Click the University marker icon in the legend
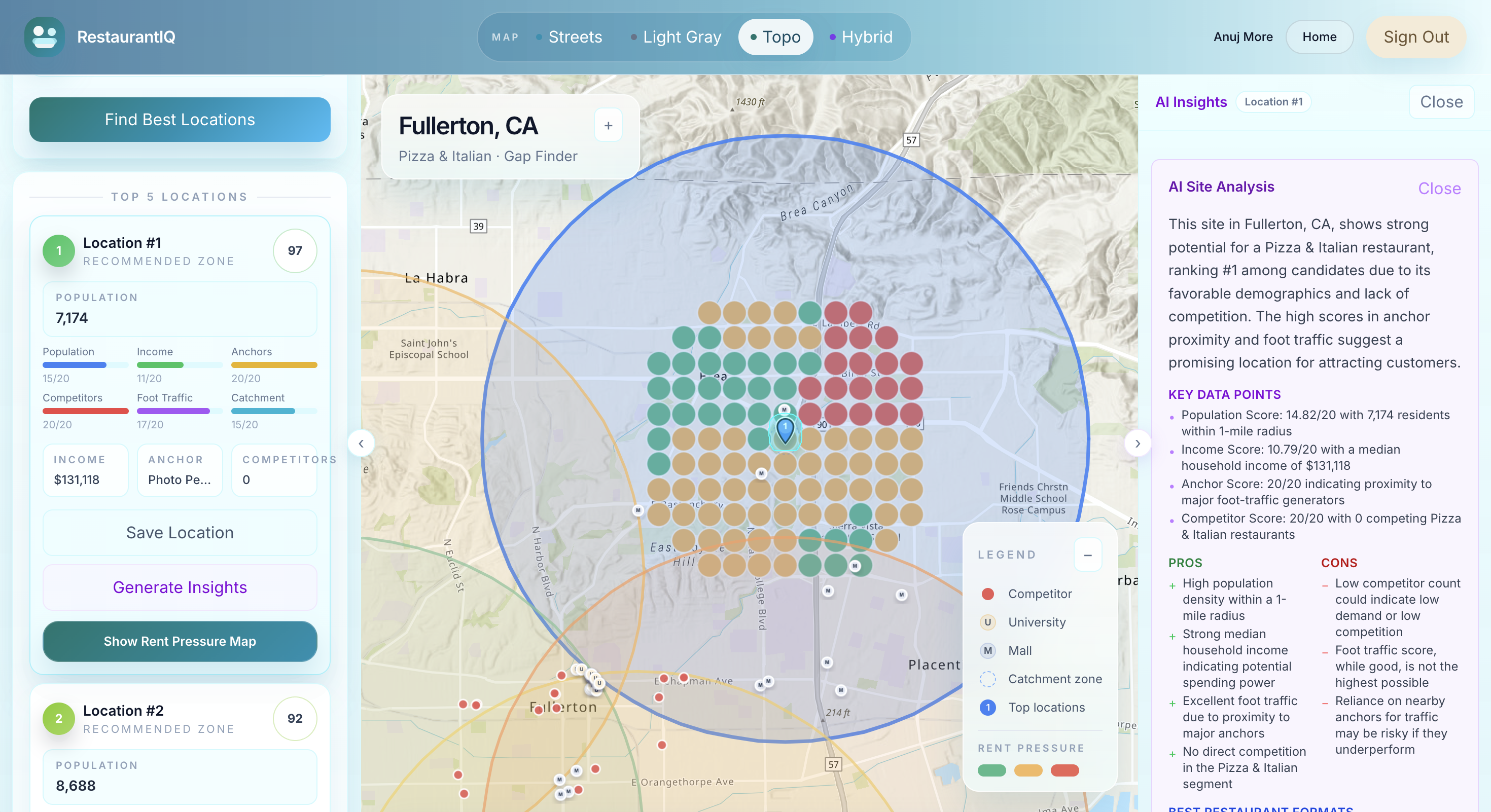The width and height of the screenshot is (1491, 812). click(987, 622)
